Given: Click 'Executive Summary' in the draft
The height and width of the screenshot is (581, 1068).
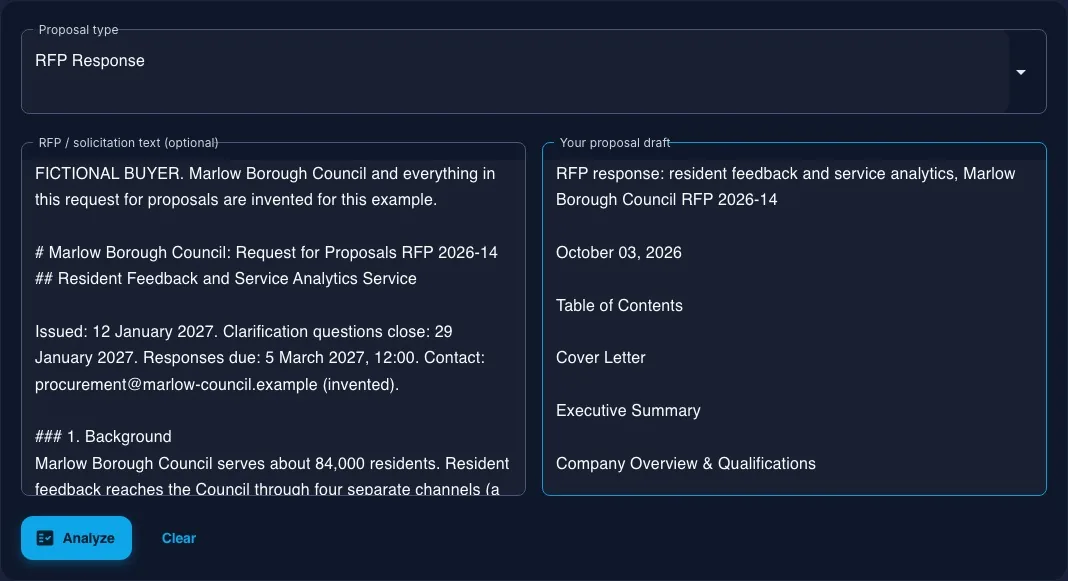Looking at the screenshot, I should pyautogui.click(x=628, y=411).
